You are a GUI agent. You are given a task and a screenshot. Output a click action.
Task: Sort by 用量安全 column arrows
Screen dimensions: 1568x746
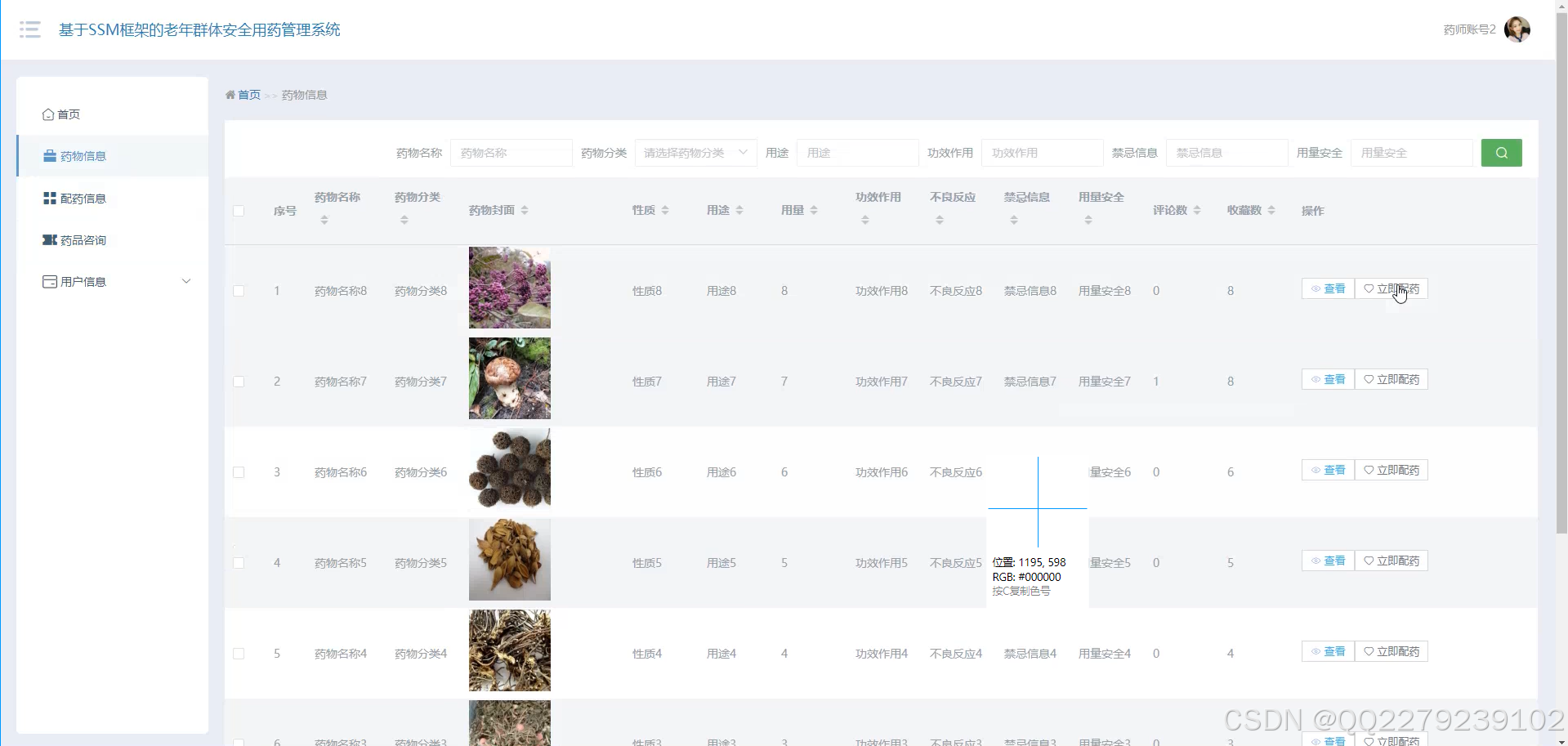[x=1088, y=220]
